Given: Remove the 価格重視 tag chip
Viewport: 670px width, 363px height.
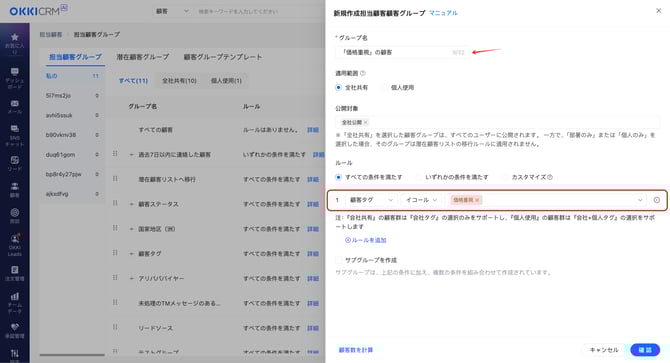Looking at the screenshot, I should [x=477, y=200].
